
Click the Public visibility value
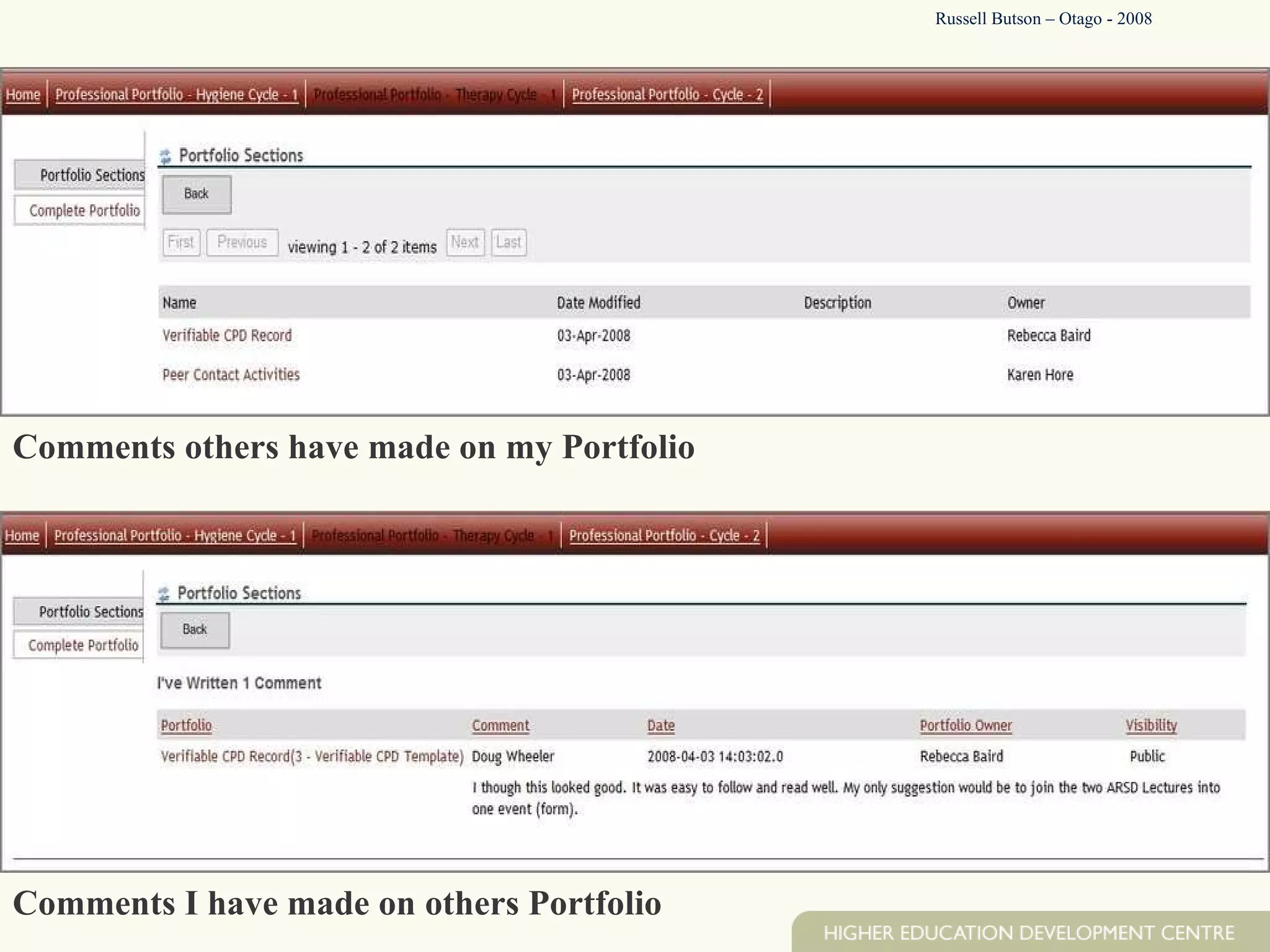click(1147, 757)
